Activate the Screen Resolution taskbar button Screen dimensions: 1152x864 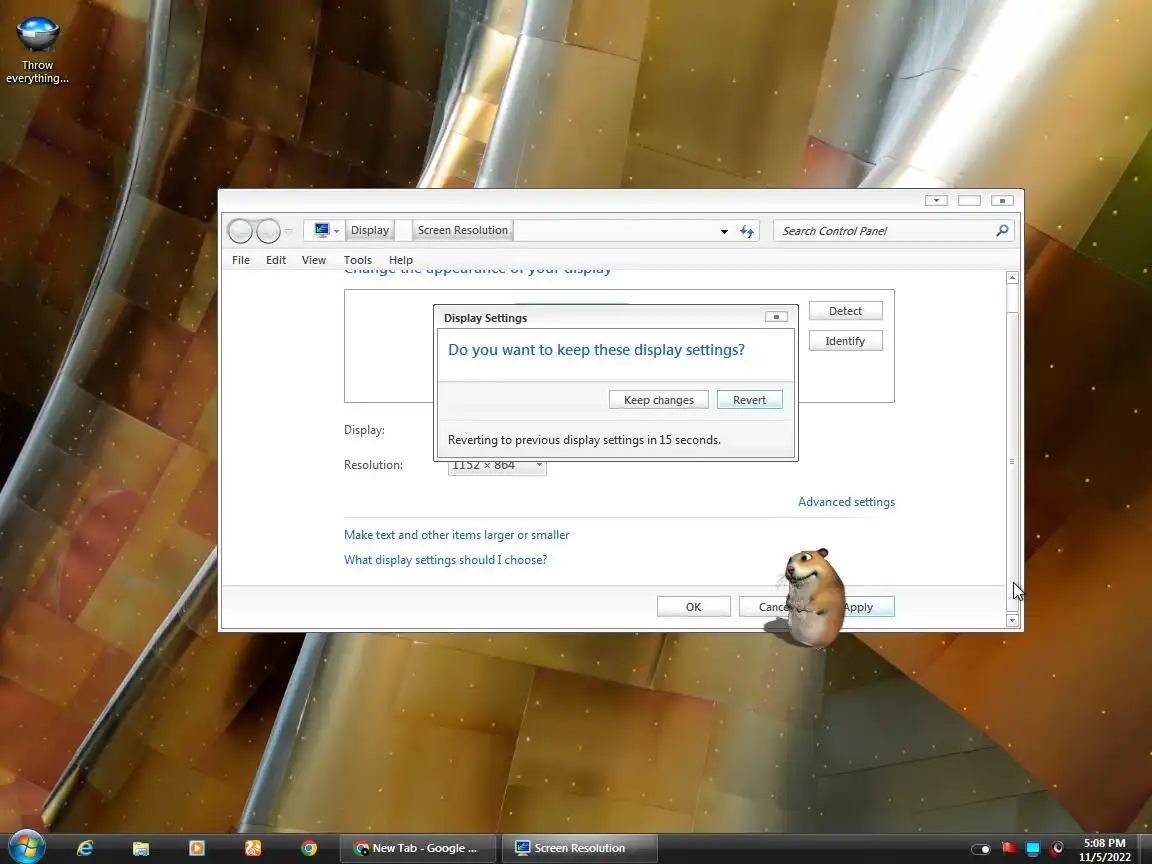coord(579,848)
